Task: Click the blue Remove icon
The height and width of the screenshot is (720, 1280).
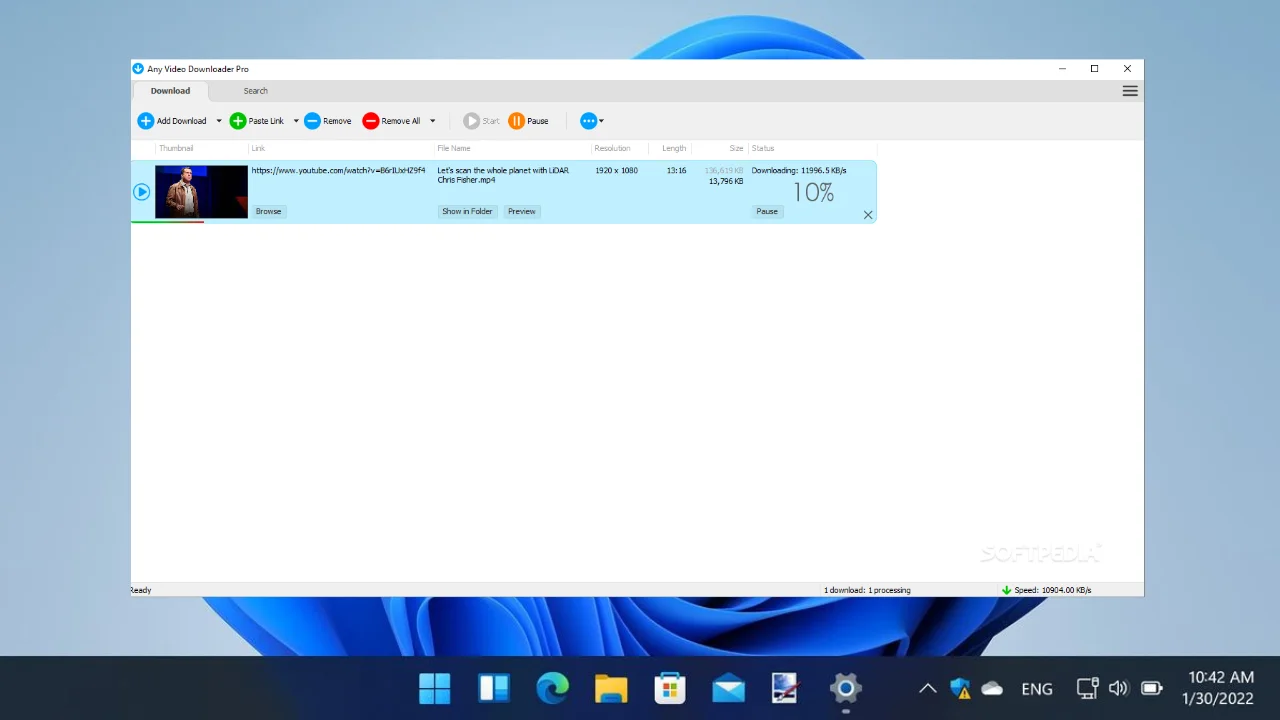Action: click(312, 121)
